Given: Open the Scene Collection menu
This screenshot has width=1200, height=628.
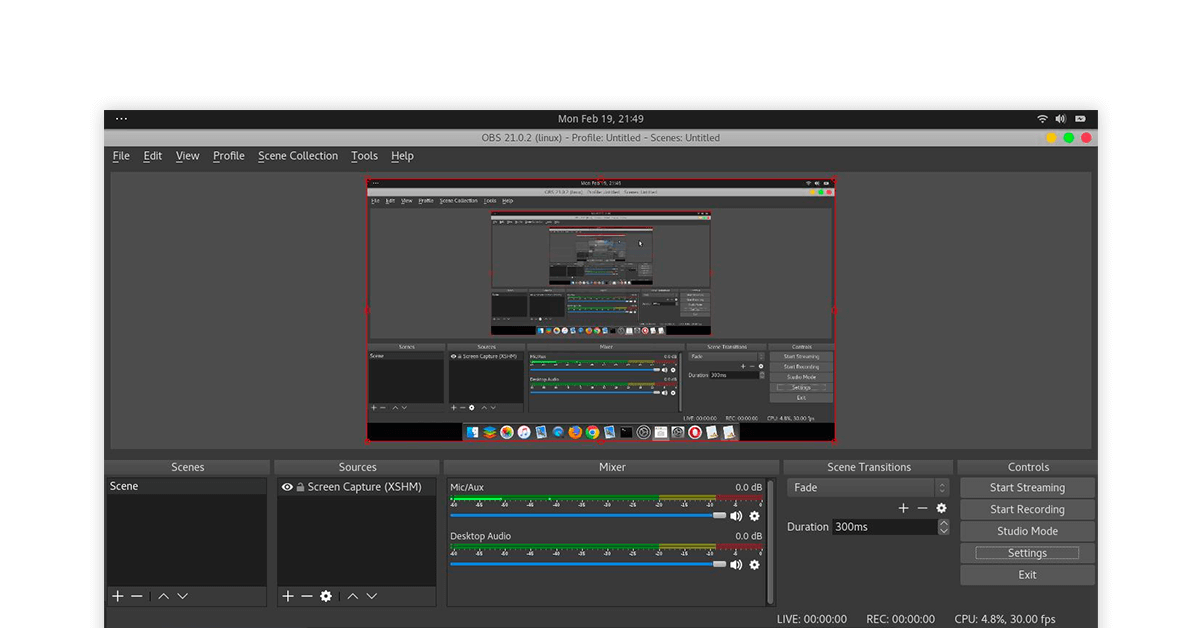Looking at the screenshot, I should click(x=298, y=156).
